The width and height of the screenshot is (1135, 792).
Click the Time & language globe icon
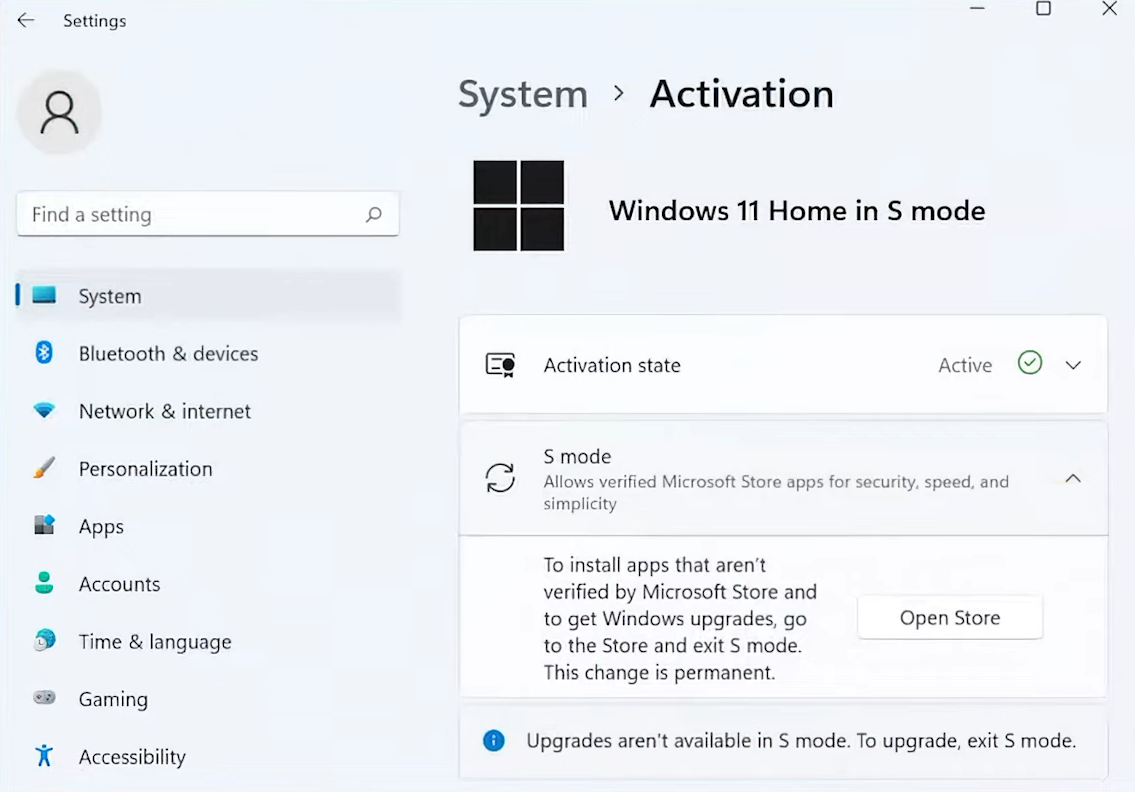pyautogui.click(x=44, y=640)
